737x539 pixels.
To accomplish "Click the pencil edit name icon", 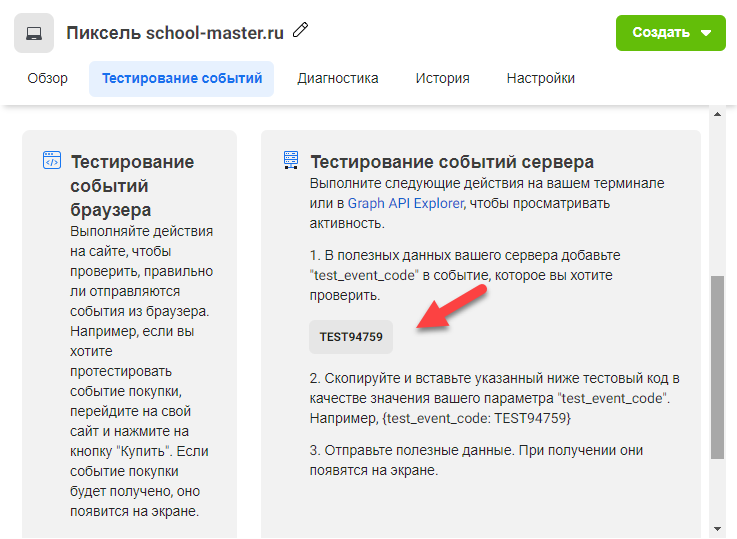I will [300, 30].
